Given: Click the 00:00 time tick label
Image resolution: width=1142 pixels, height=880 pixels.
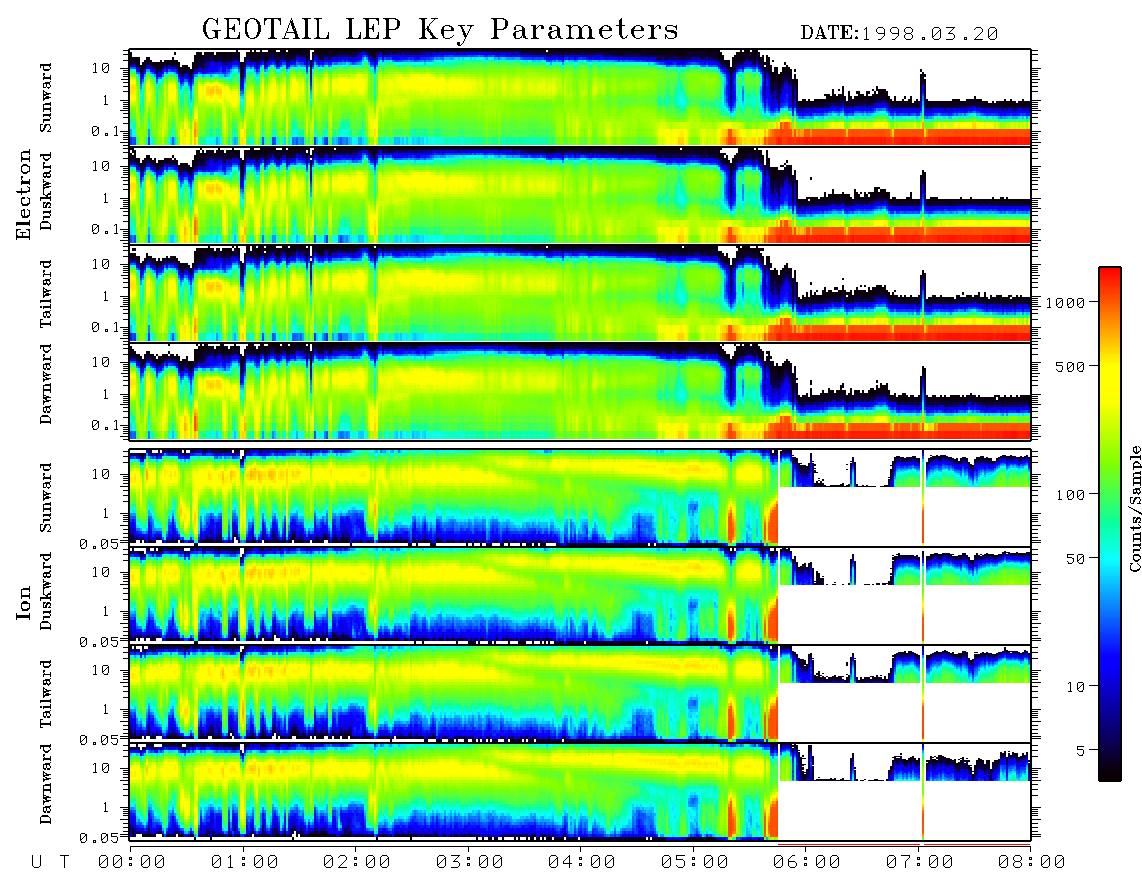Looking at the screenshot, I should [131, 863].
